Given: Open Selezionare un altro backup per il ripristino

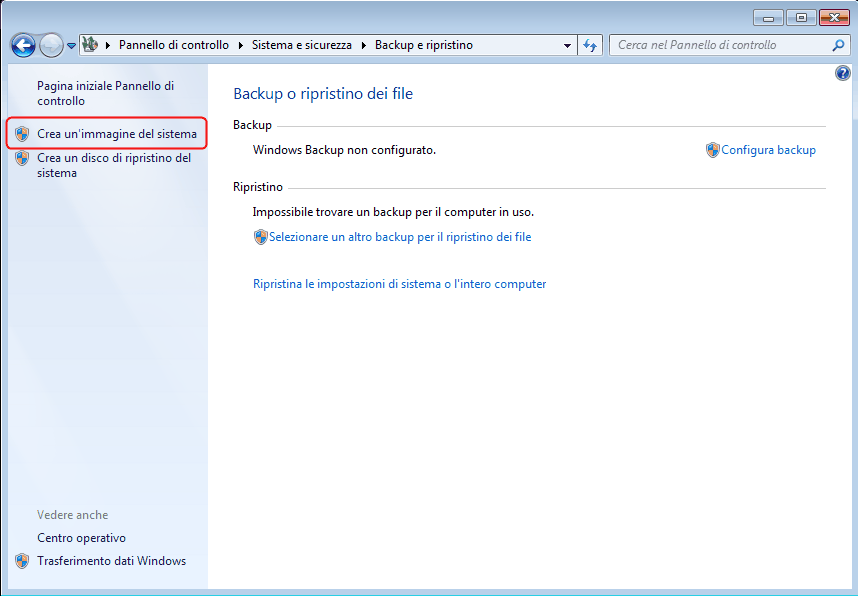Looking at the screenshot, I should tap(400, 237).
